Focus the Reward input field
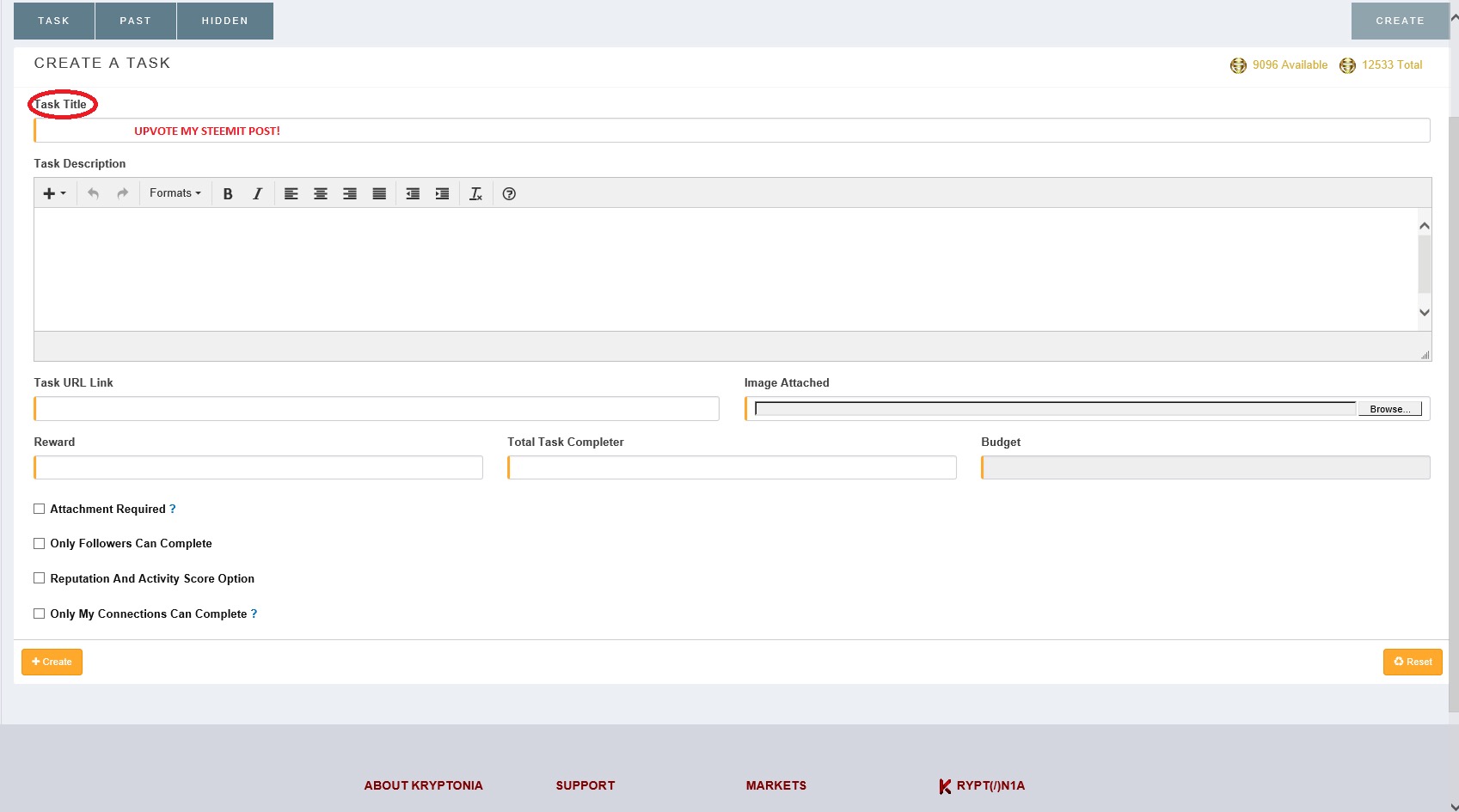The height and width of the screenshot is (812, 1459). click(x=258, y=467)
